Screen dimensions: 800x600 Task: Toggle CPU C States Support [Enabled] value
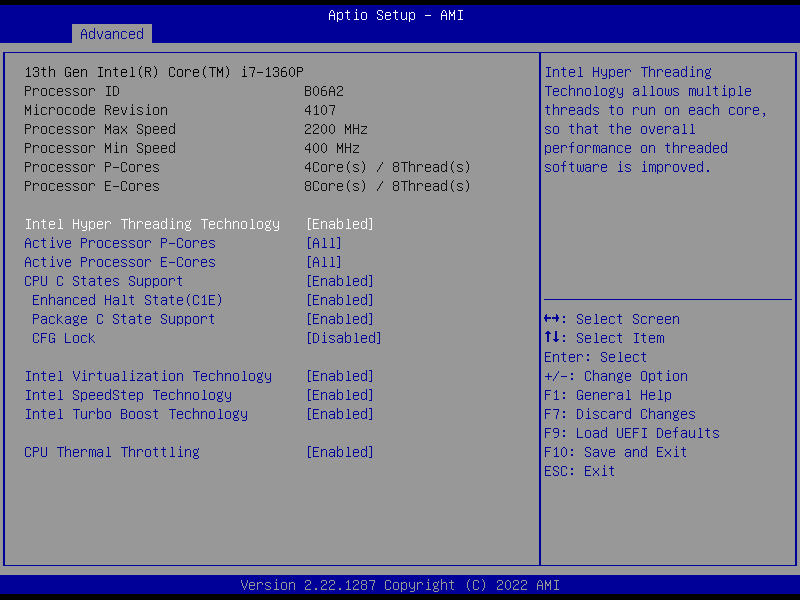tap(340, 281)
